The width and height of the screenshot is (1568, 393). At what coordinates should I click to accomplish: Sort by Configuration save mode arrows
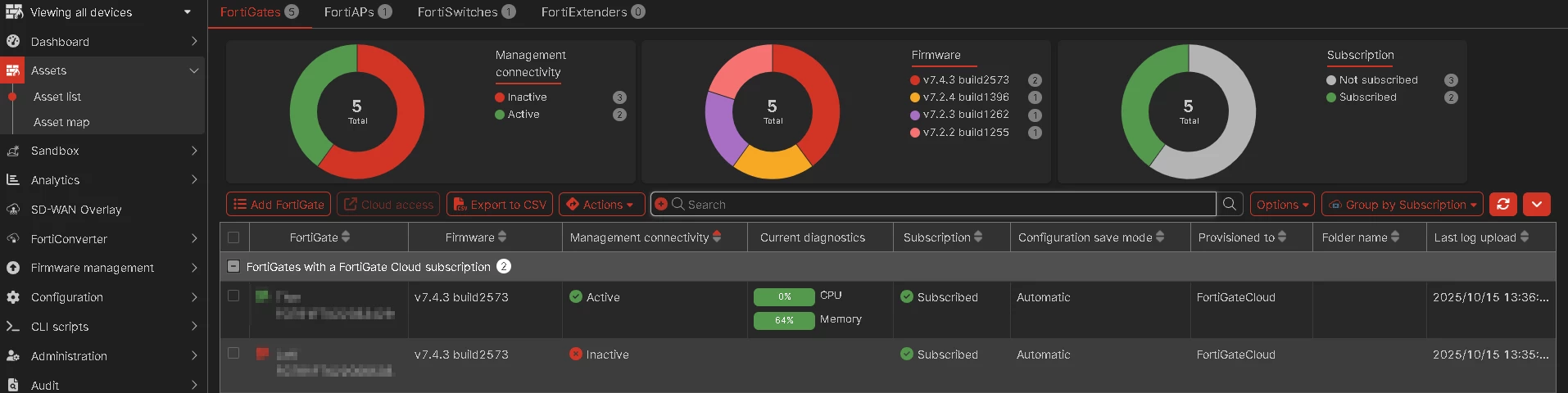tap(1160, 237)
